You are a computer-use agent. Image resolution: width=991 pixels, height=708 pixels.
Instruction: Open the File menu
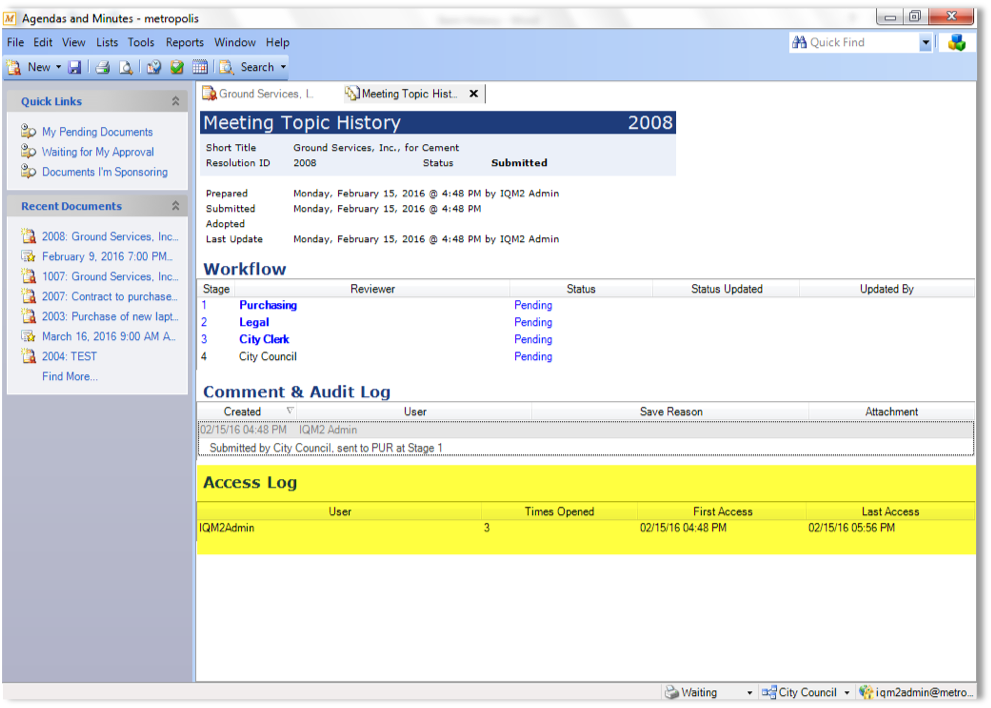pos(15,42)
